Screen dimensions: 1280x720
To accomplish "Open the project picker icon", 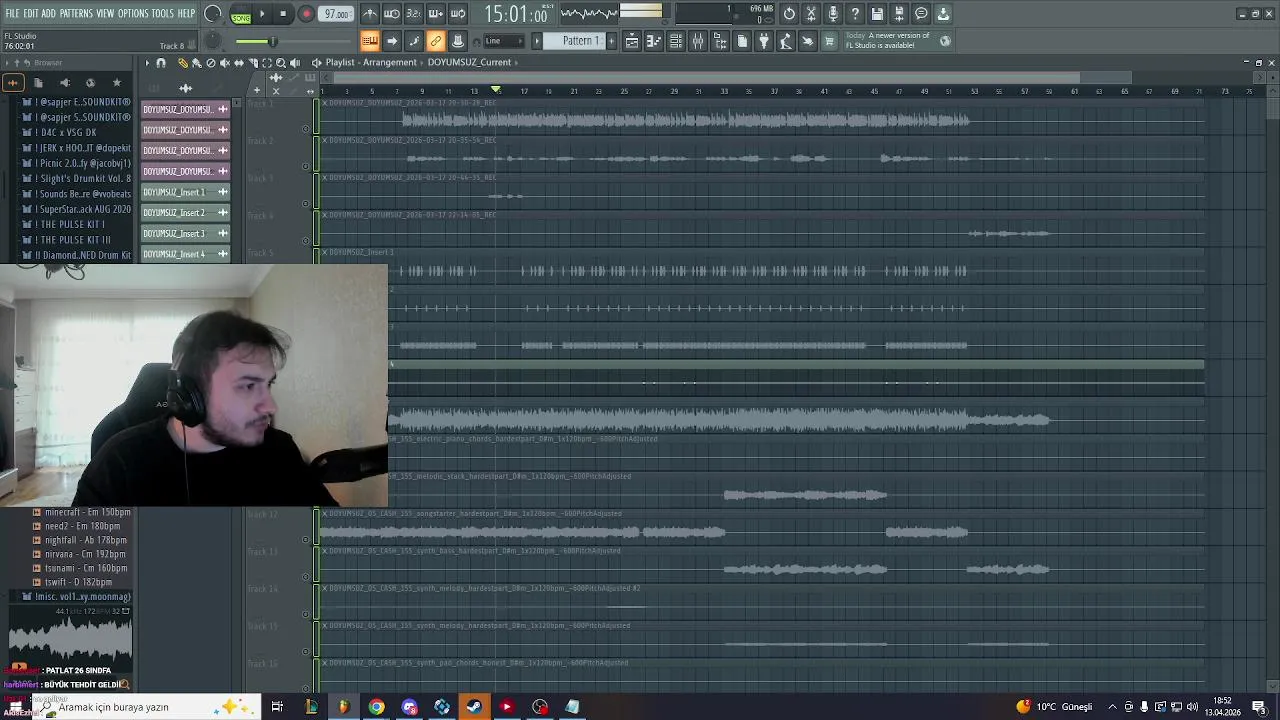I will tap(742, 41).
